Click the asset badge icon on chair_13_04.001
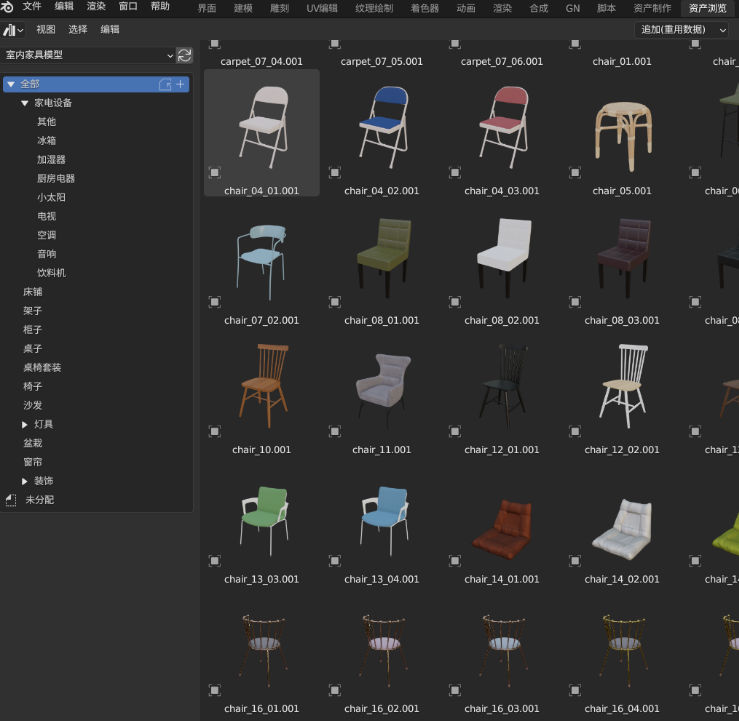This screenshot has width=739, height=721. click(335, 561)
